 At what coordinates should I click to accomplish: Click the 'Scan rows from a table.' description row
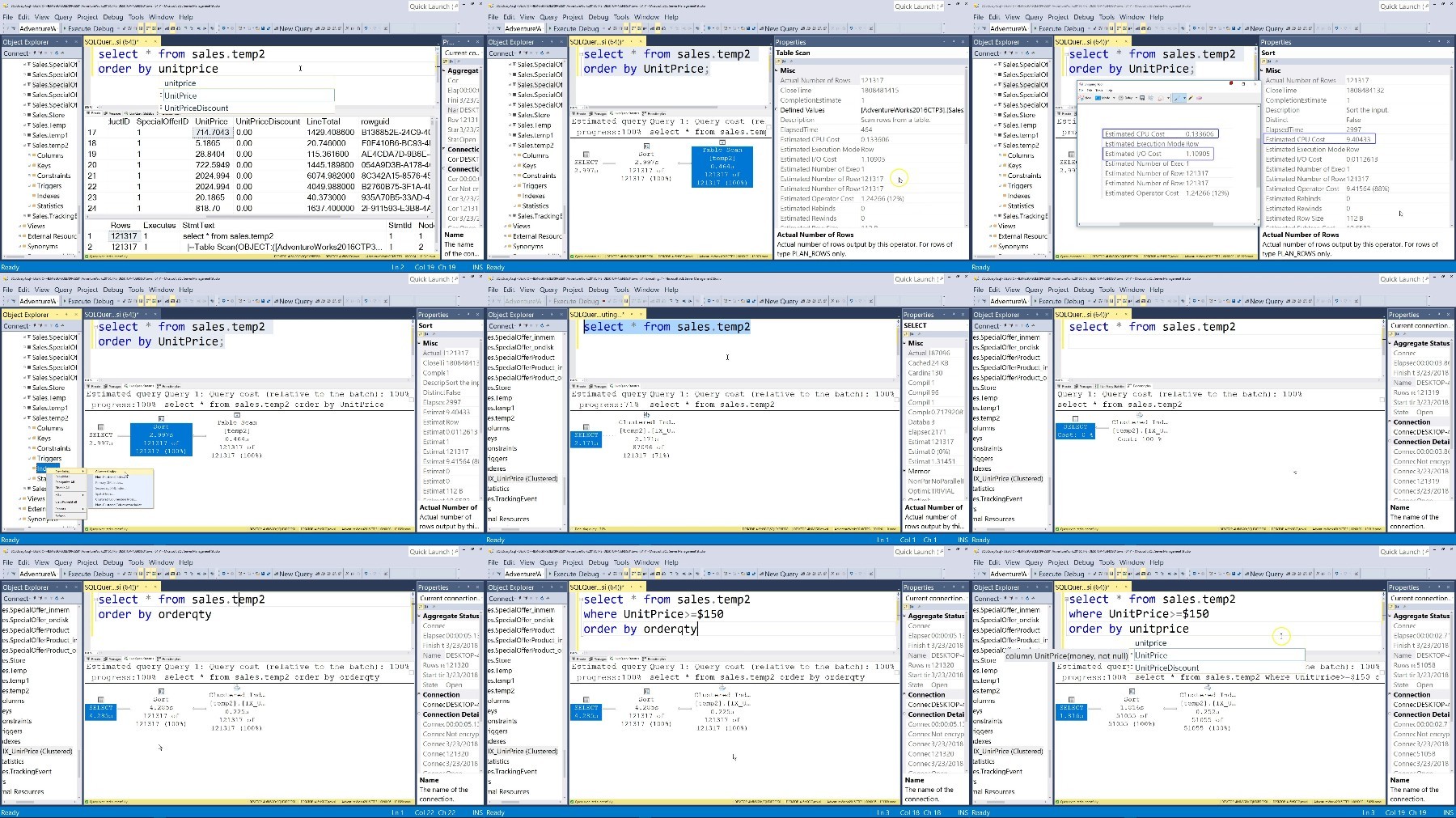pyautogui.click(x=871, y=120)
